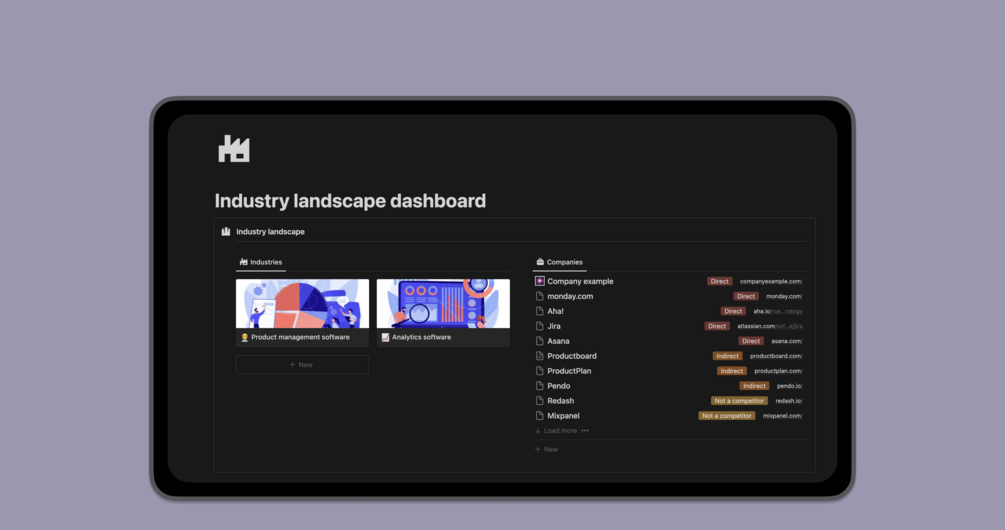The image size is (1005, 530).
Task: Open the Redash company entry
Action: [560, 401]
